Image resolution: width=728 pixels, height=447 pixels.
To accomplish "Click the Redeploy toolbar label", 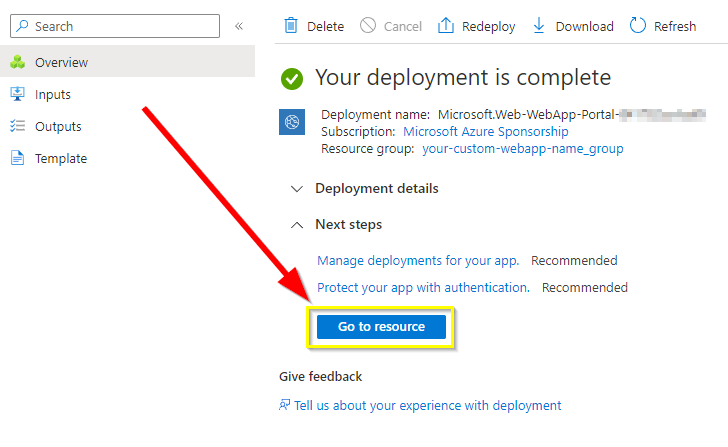I will pyautogui.click(x=488, y=26).
